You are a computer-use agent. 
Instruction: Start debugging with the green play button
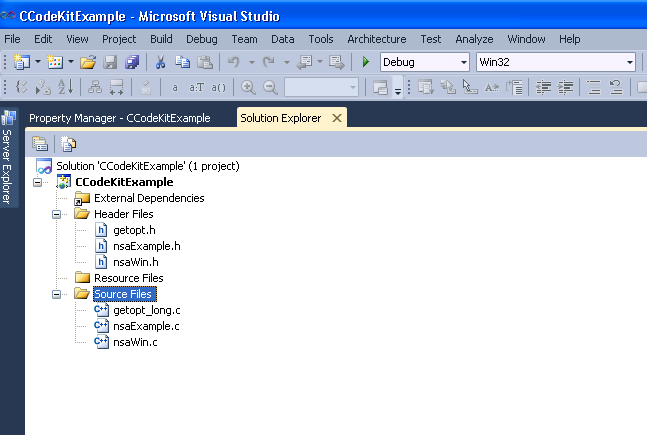point(366,62)
